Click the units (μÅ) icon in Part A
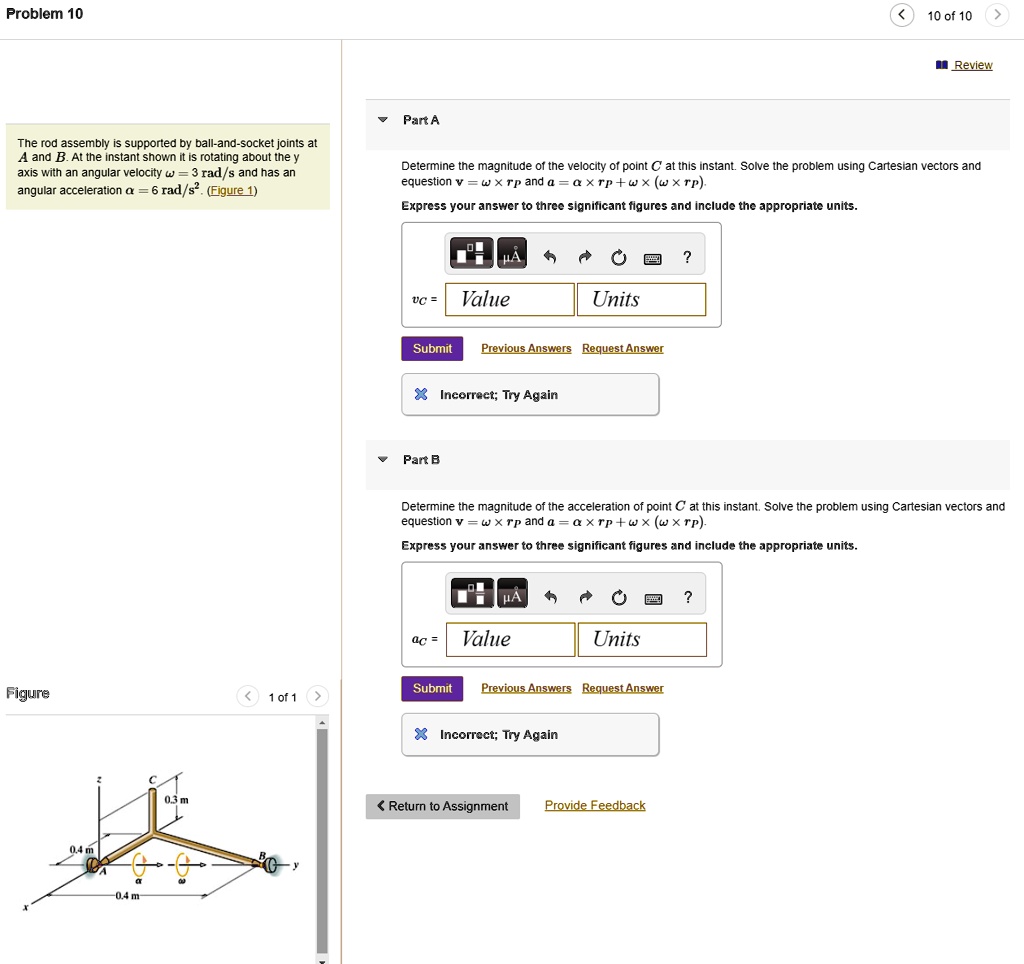1024x964 pixels. coord(511,253)
